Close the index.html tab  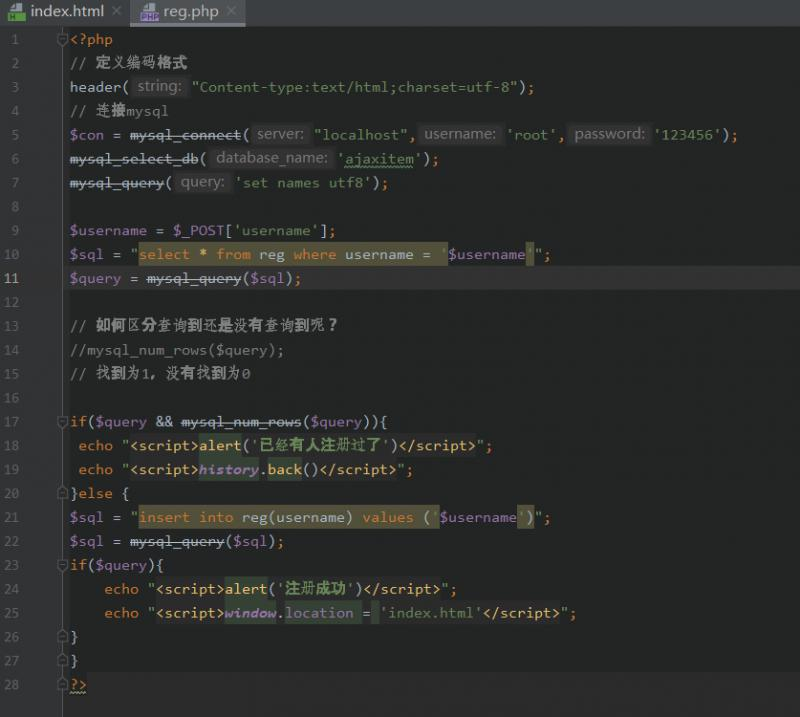tap(117, 11)
